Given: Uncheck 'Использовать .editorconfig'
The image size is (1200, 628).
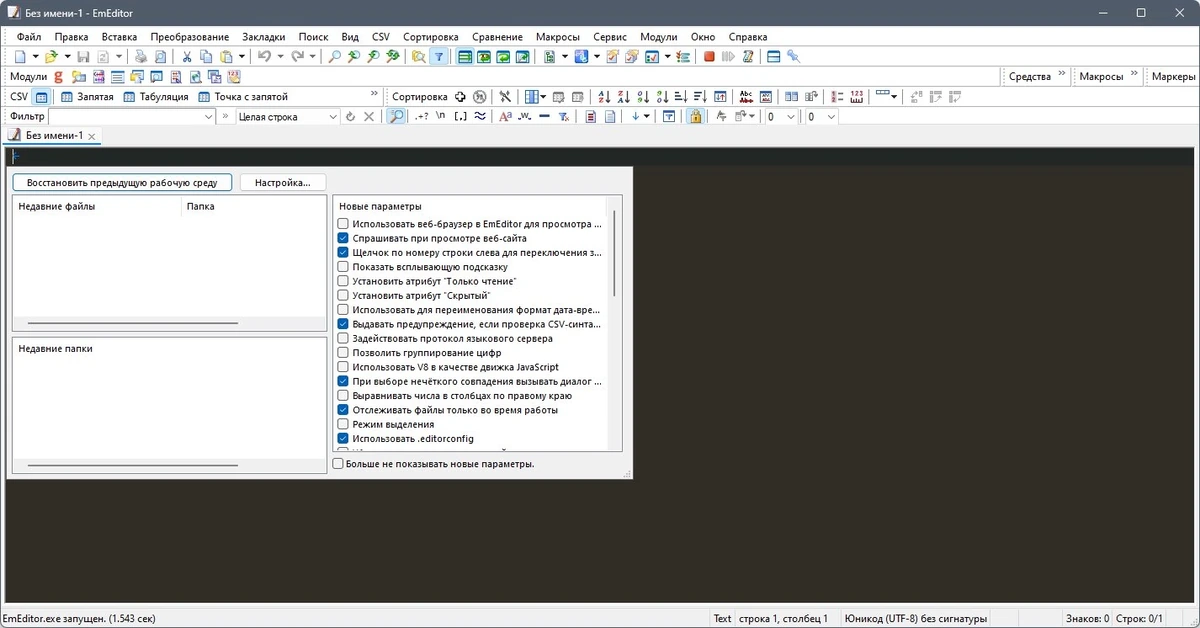Looking at the screenshot, I should click(343, 438).
